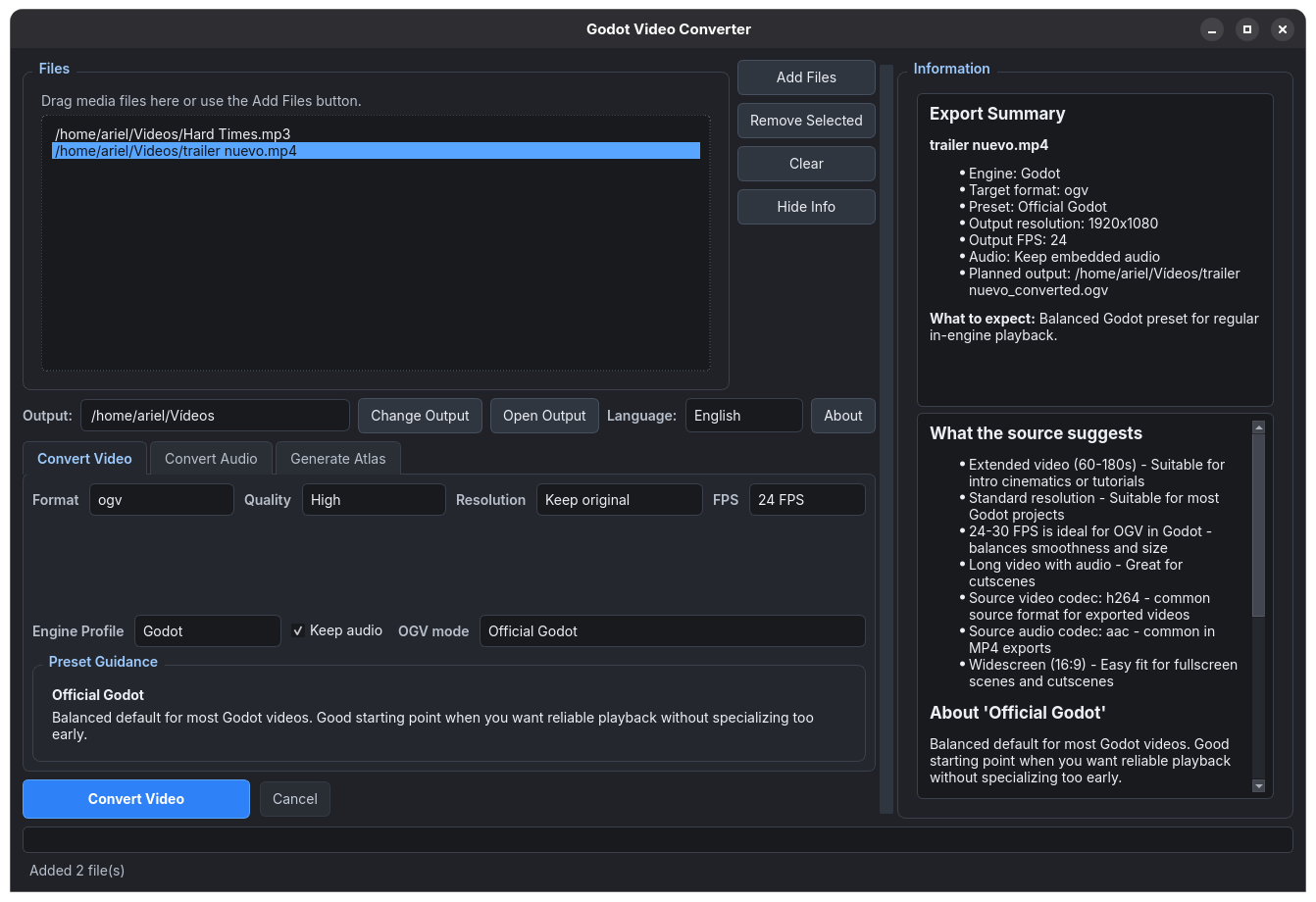1316x902 pixels.
Task: Select the Hard Times.mp3 file row
Action: click(376, 134)
